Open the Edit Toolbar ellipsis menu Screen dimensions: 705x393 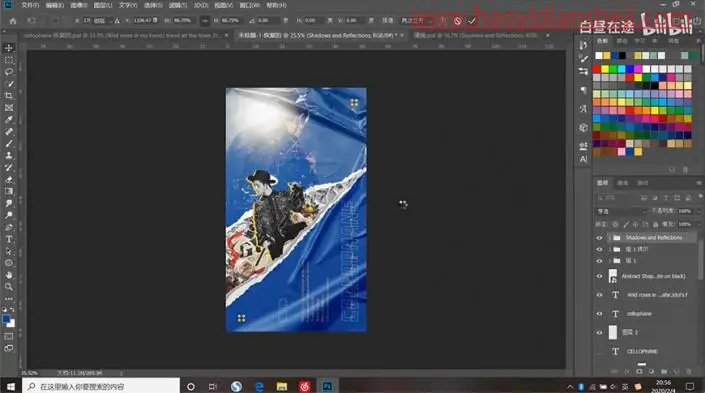[x=9, y=299]
